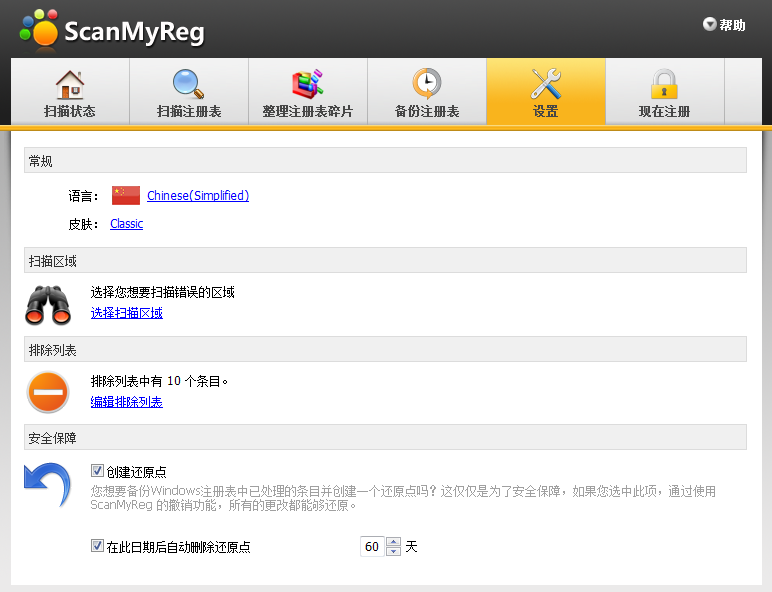Open the 整理注册表碎片 tab
Image resolution: width=772 pixels, height=592 pixels.
(x=308, y=92)
